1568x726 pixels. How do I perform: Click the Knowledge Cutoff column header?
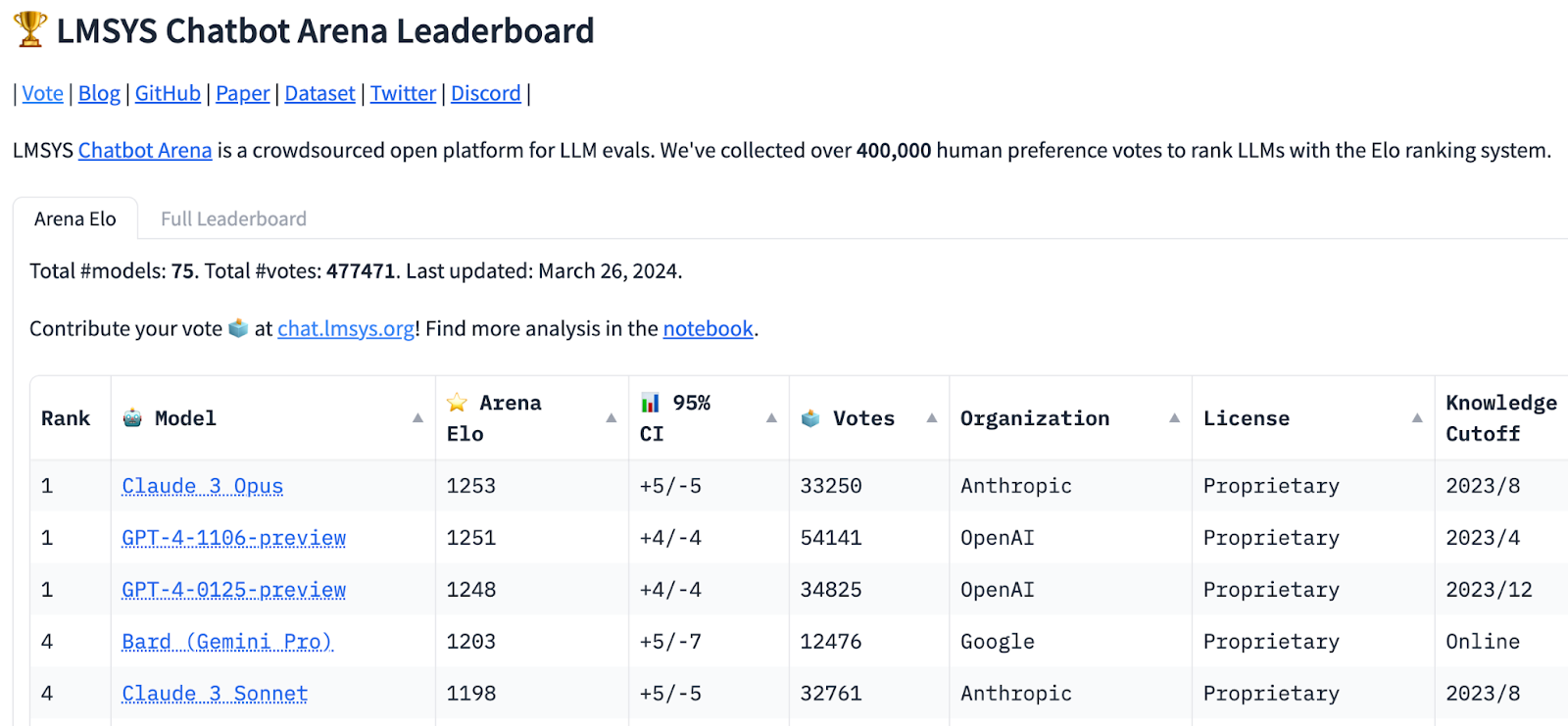coord(1501,418)
